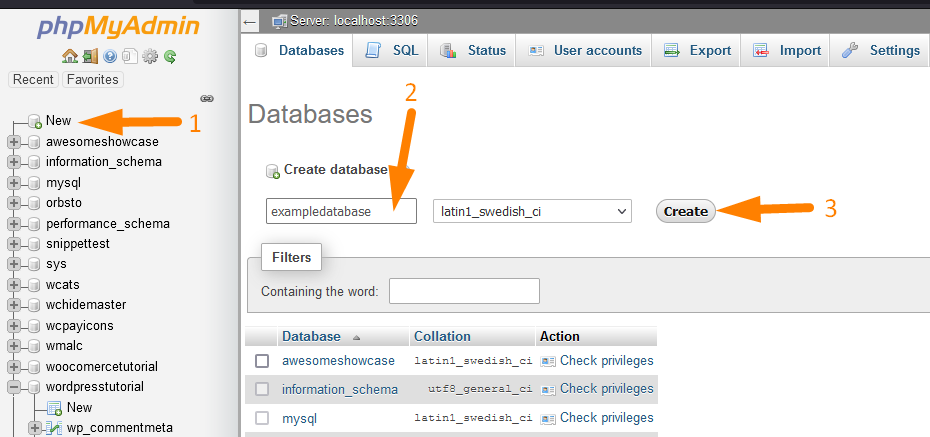Open phpMyAdmin documentation question mark icon
The width and height of the screenshot is (930, 437).
[x=110, y=57]
